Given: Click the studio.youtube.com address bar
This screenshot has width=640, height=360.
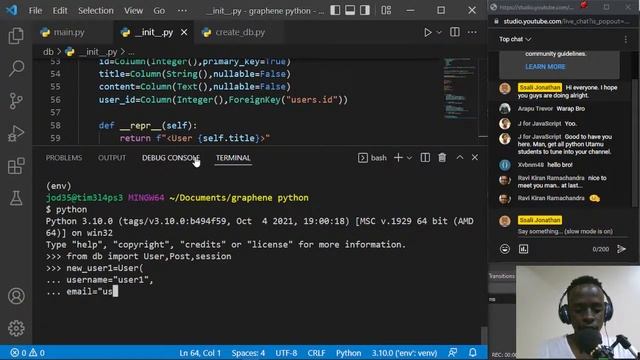Looking at the screenshot, I should point(567,21).
